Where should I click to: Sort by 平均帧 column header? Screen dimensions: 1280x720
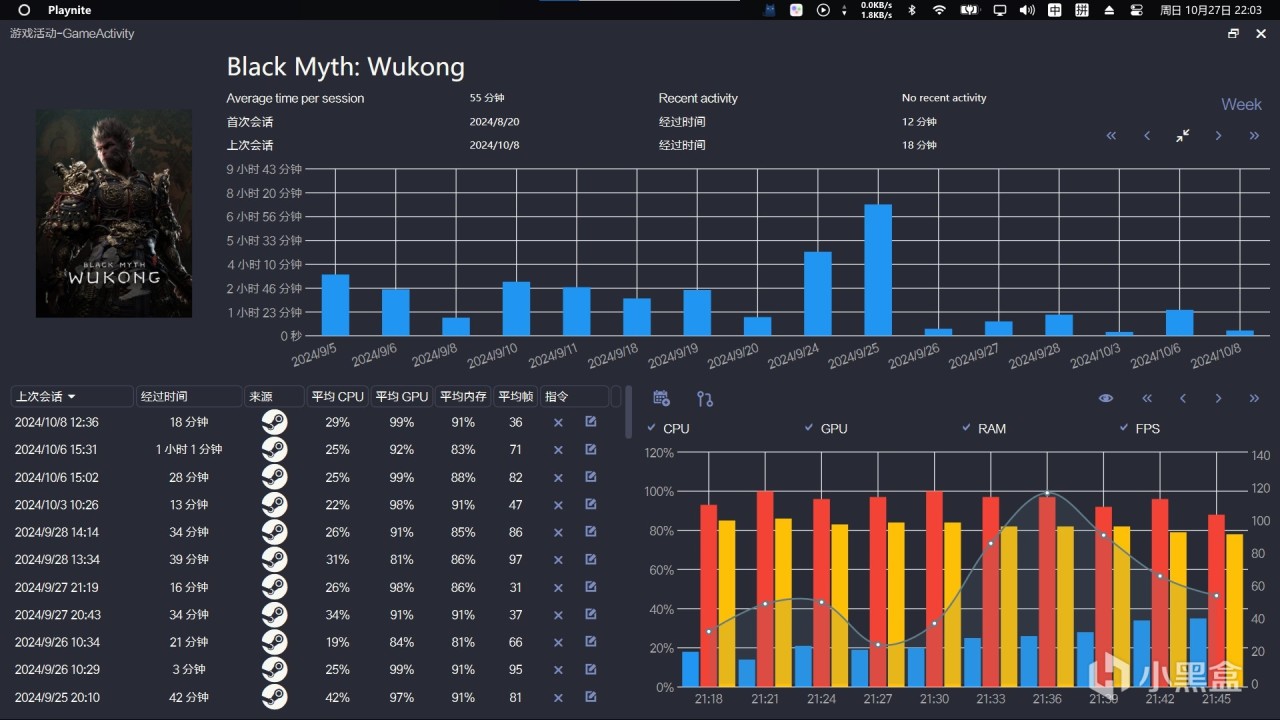516,397
